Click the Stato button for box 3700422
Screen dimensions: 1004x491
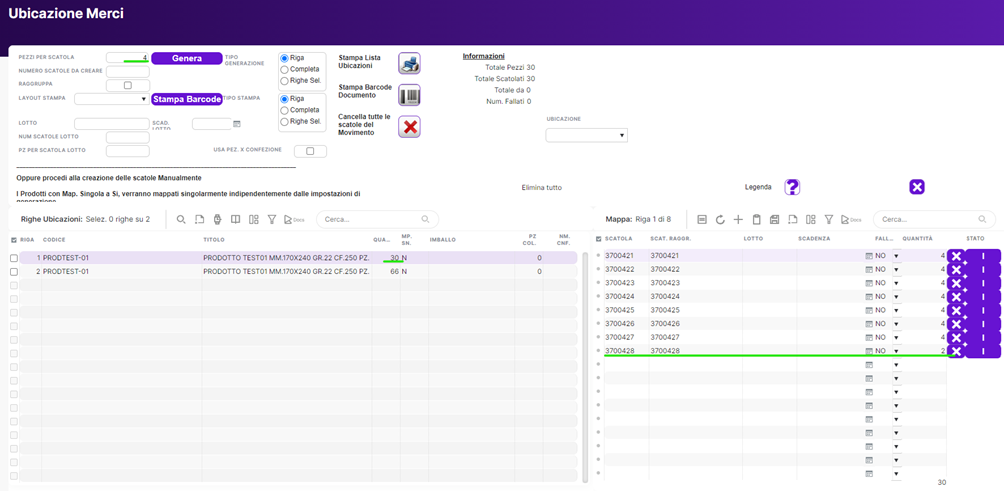[x=983, y=270]
